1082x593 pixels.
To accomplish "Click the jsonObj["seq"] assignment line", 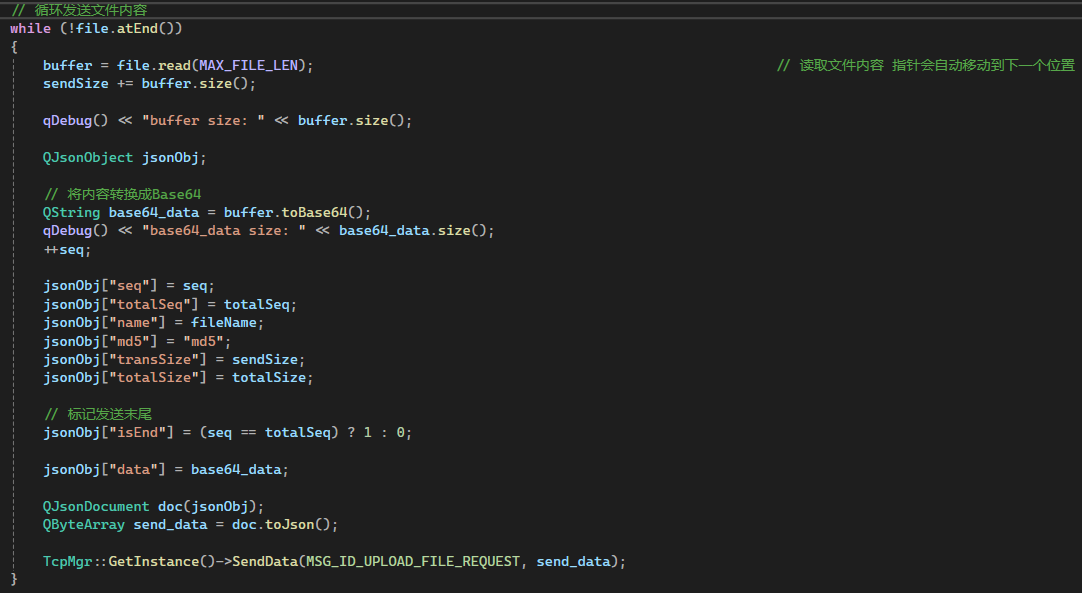I will (x=129, y=286).
